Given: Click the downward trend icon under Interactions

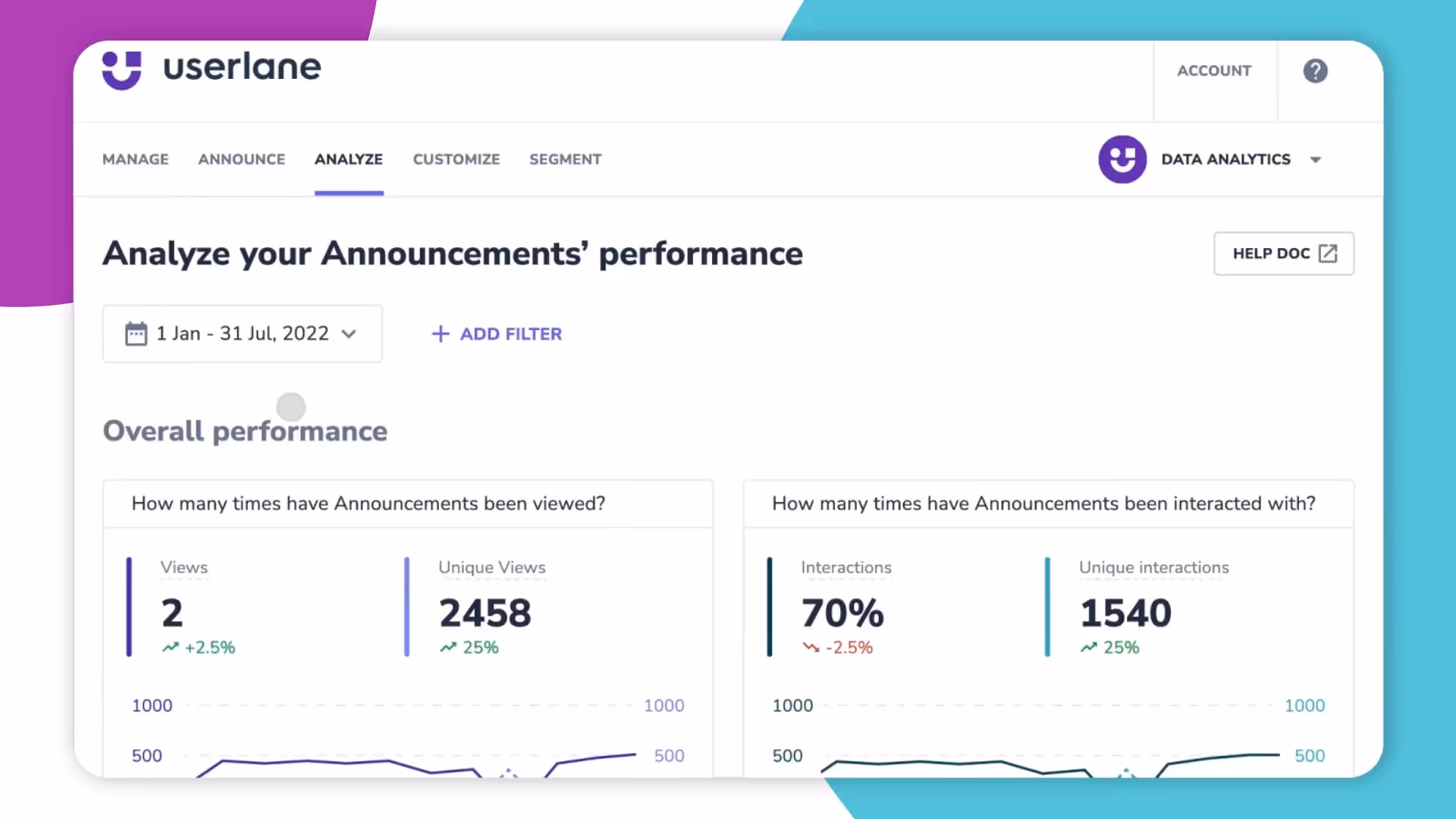Looking at the screenshot, I should click(x=811, y=648).
